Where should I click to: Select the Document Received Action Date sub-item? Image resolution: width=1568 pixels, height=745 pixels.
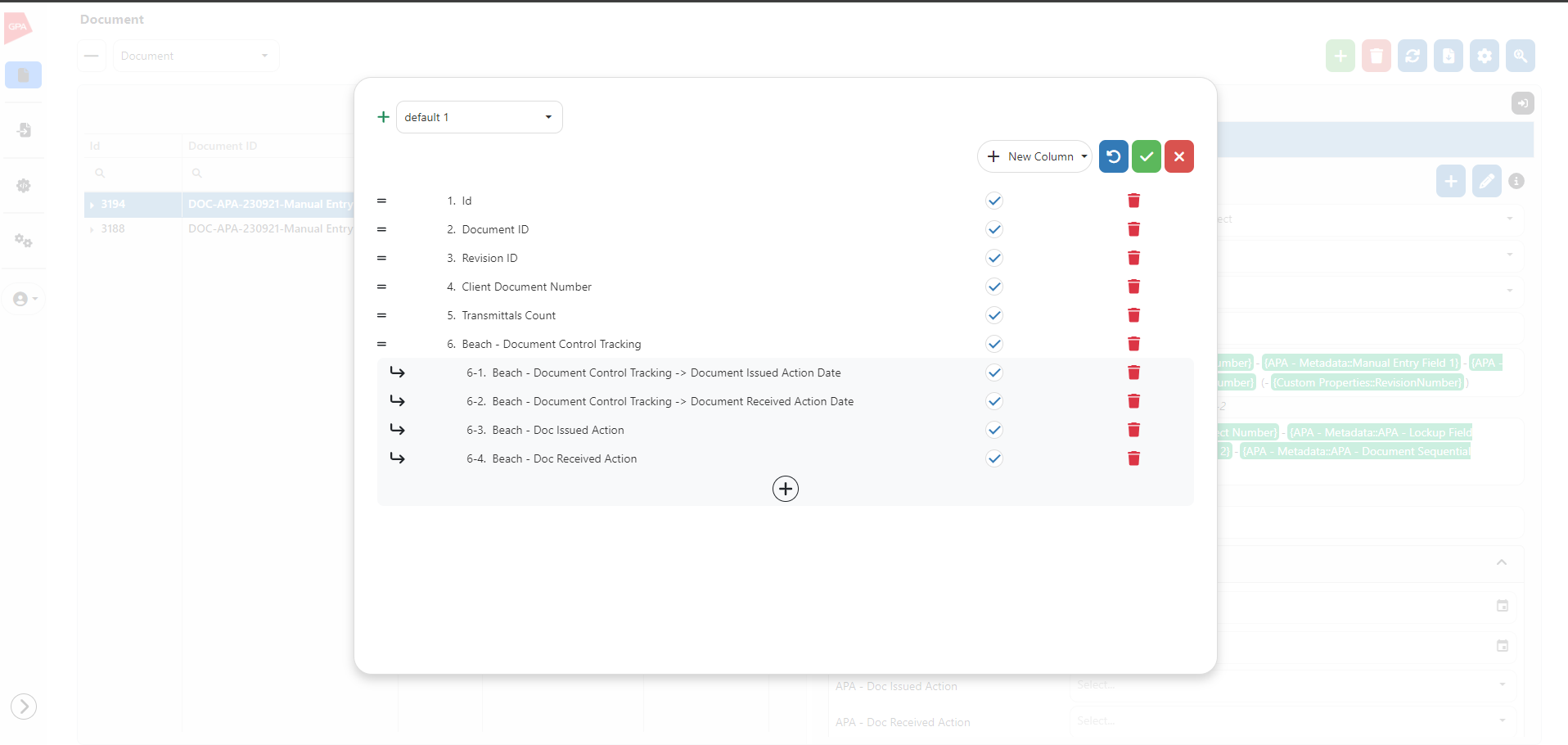(672, 401)
